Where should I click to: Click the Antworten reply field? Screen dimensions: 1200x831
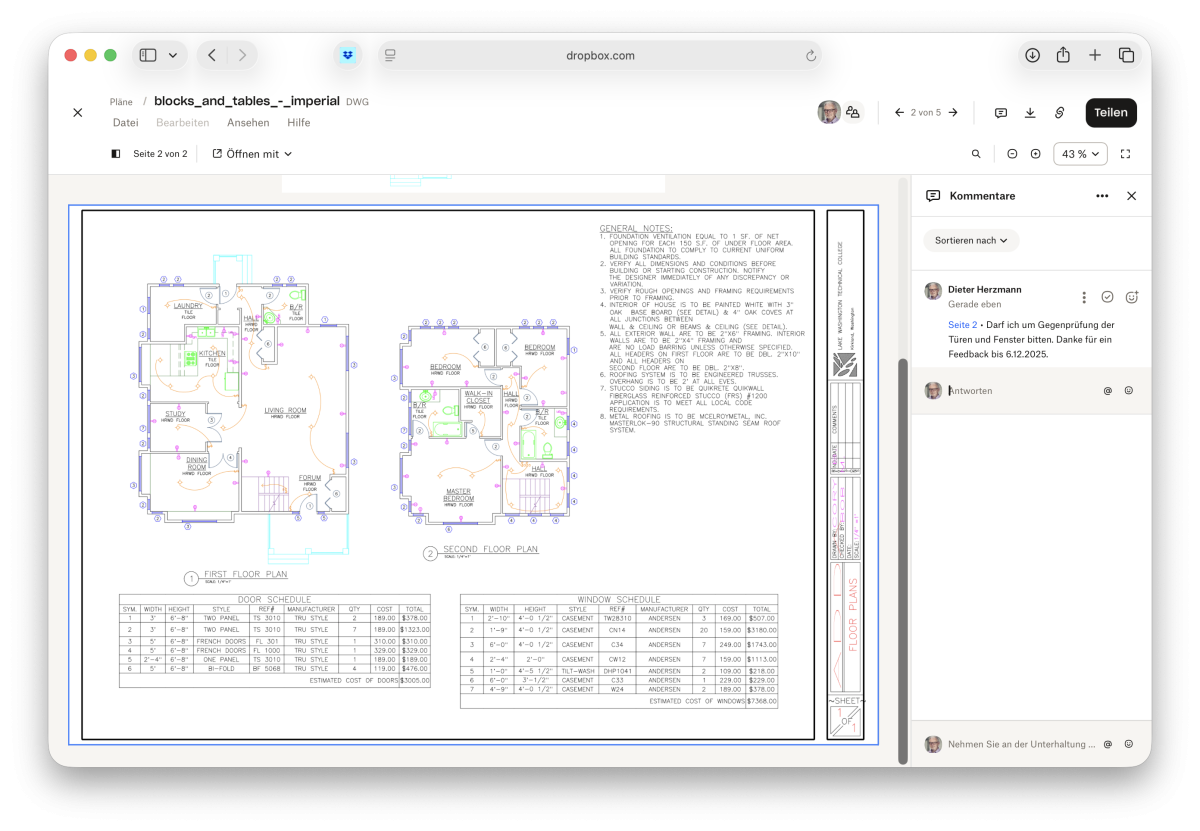point(1021,391)
